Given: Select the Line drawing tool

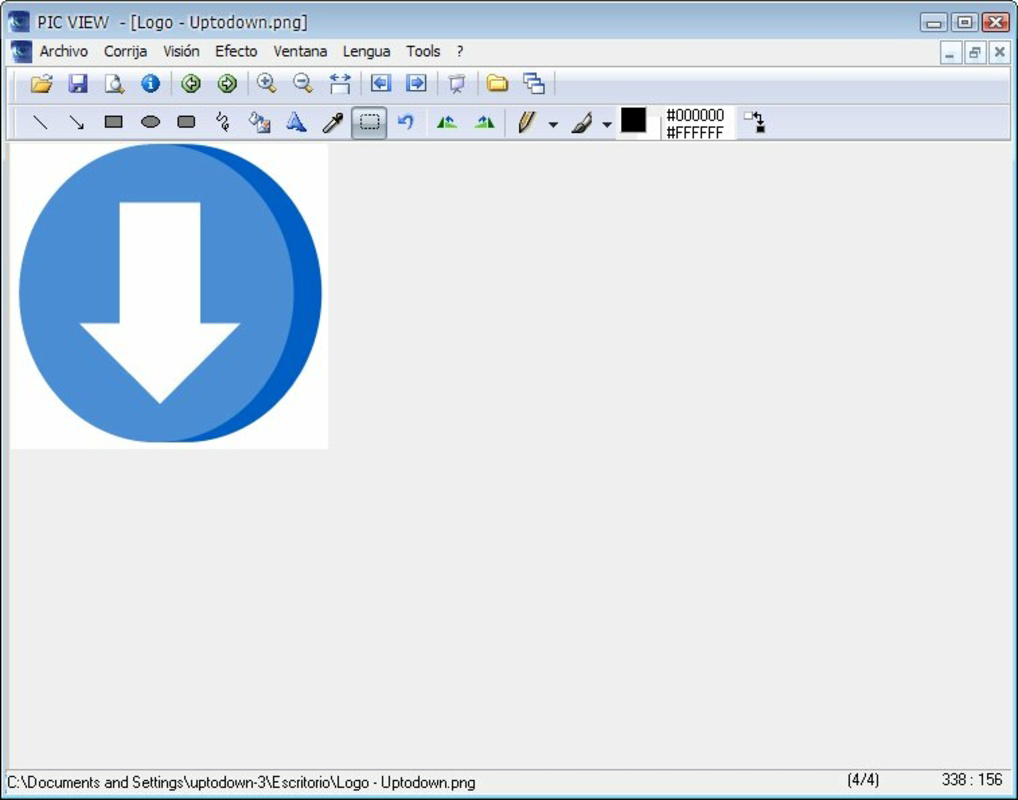Looking at the screenshot, I should tap(40, 122).
